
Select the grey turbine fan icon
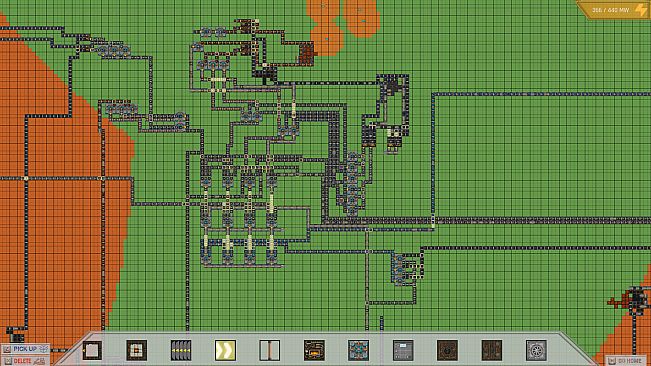pos(536,350)
